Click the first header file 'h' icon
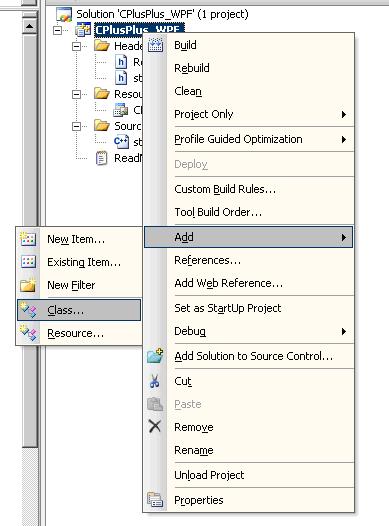Image resolution: width=389 pixels, height=526 pixels. coord(121,62)
